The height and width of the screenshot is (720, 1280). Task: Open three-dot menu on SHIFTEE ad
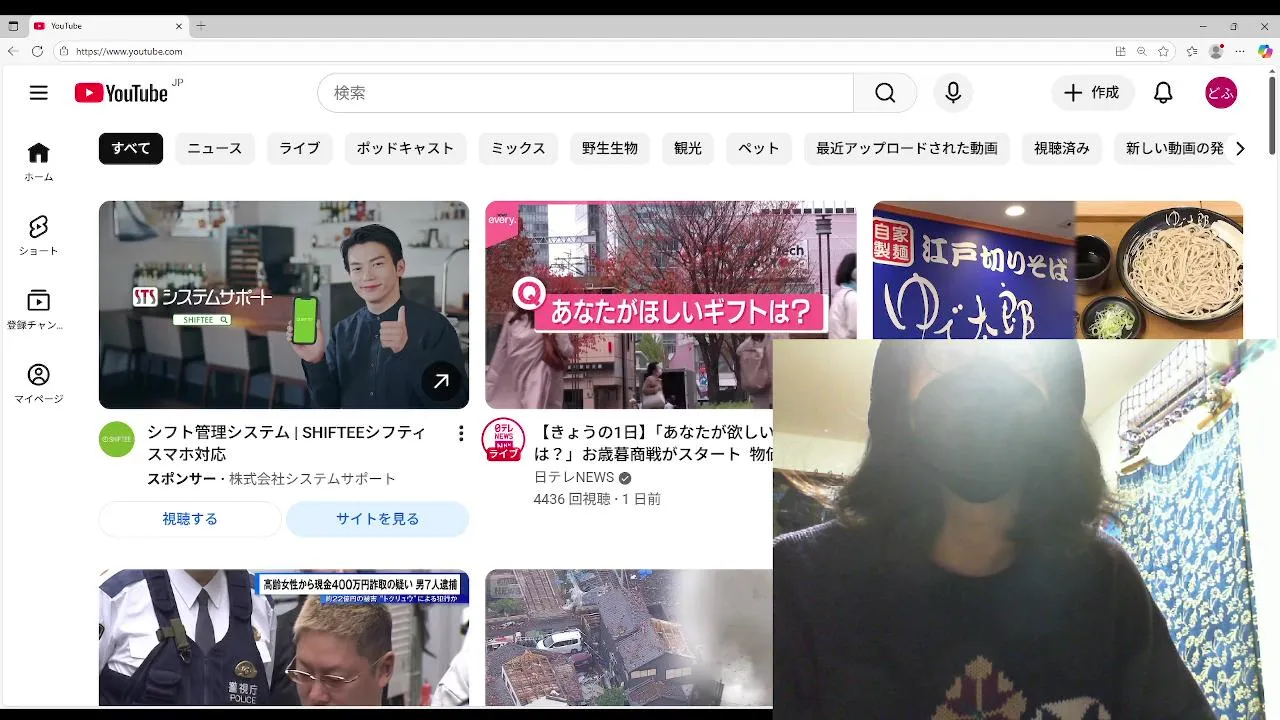460,433
